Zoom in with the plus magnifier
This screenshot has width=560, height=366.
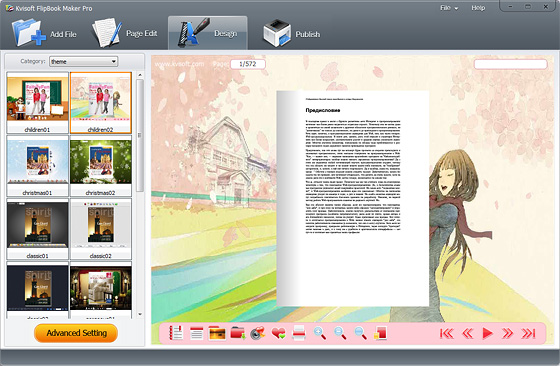(x=320, y=333)
